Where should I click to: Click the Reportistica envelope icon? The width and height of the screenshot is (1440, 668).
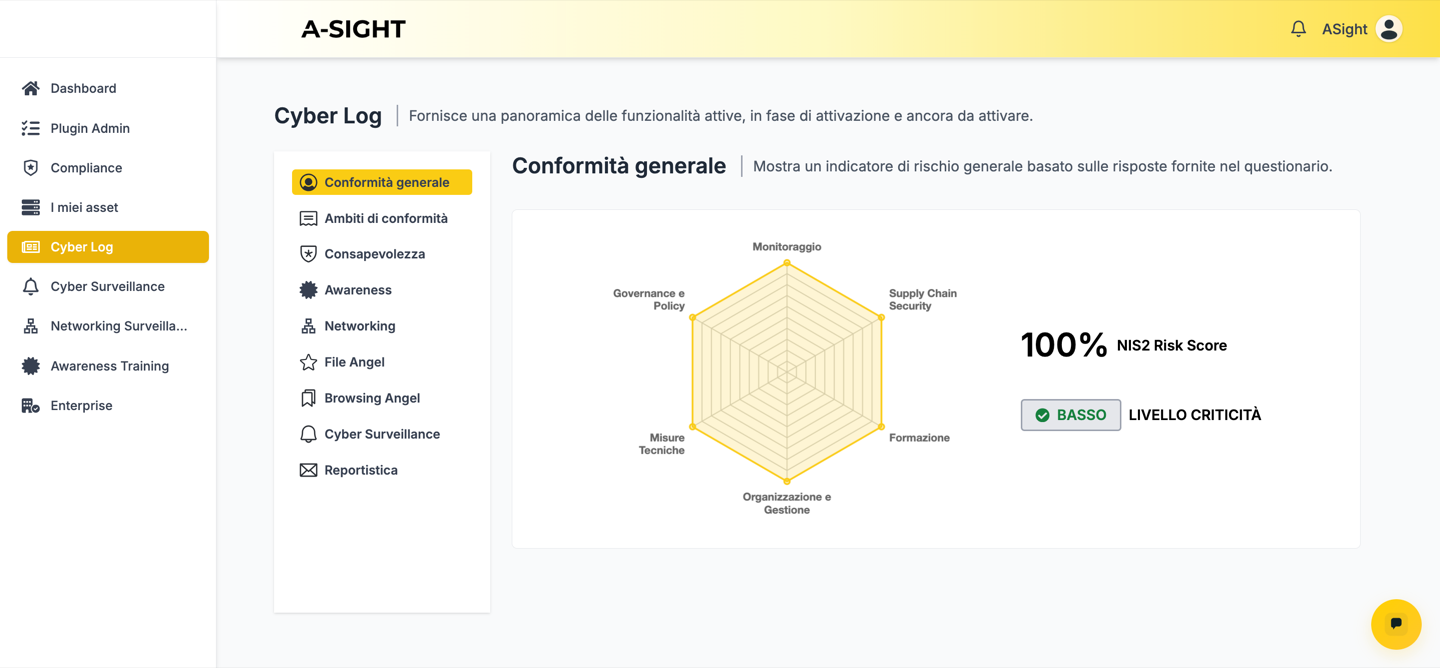(x=308, y=470)
